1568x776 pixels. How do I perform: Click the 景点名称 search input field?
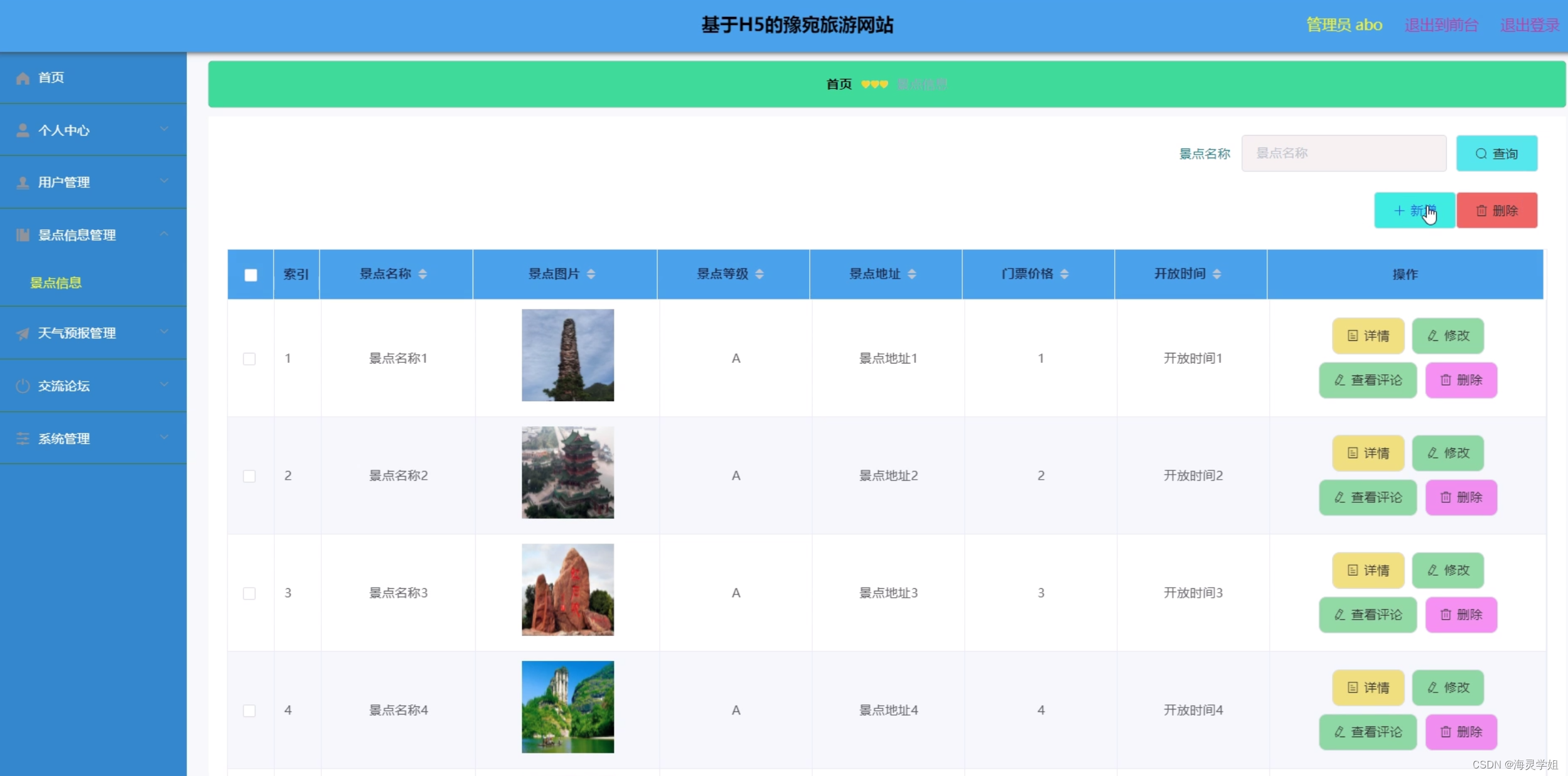1343,153
